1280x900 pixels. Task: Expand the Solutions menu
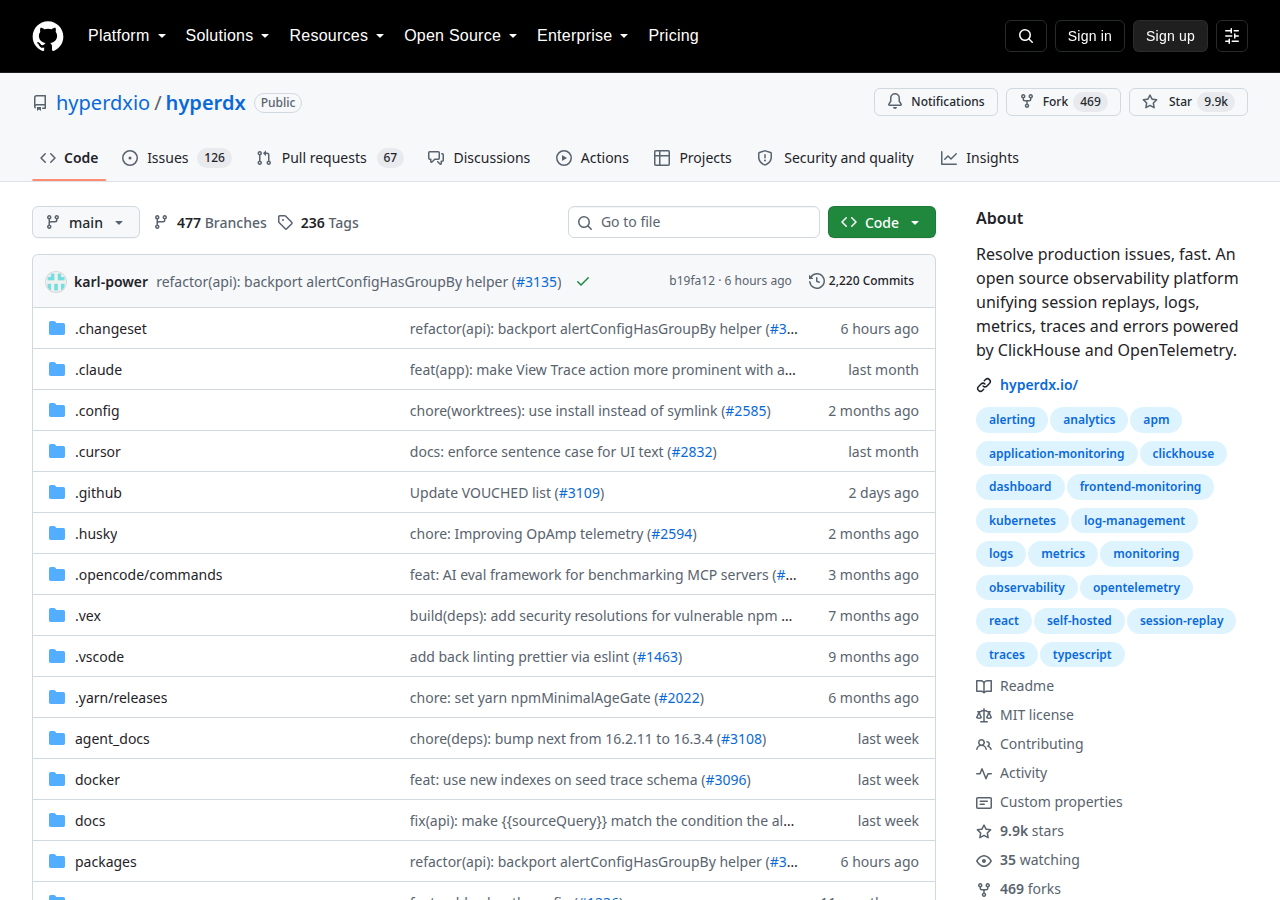pyautogui.click(x=227, y=36)
